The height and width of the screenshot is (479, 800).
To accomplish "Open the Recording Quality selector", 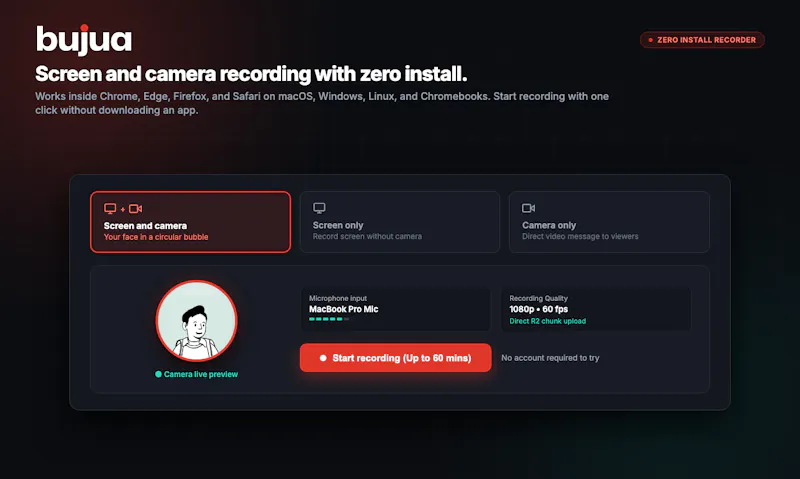I will coord(596,309).
